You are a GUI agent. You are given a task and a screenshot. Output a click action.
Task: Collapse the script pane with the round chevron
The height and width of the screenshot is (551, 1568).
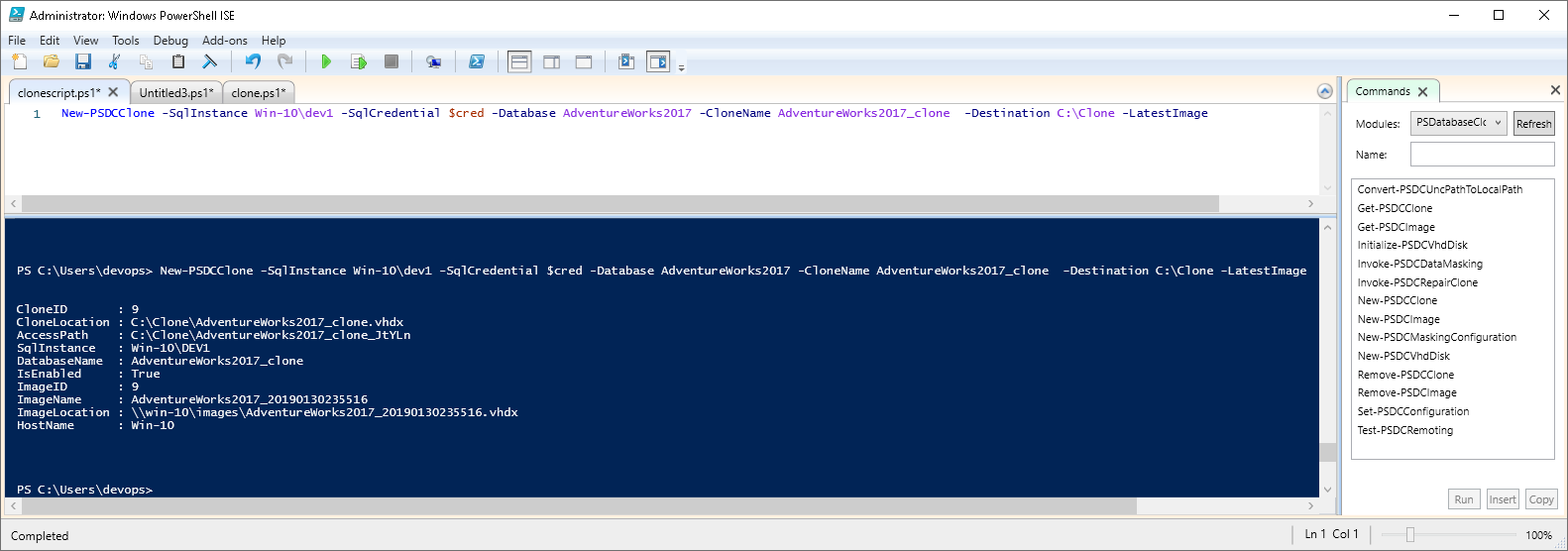pyautogui.click(x=1325, y=91)
